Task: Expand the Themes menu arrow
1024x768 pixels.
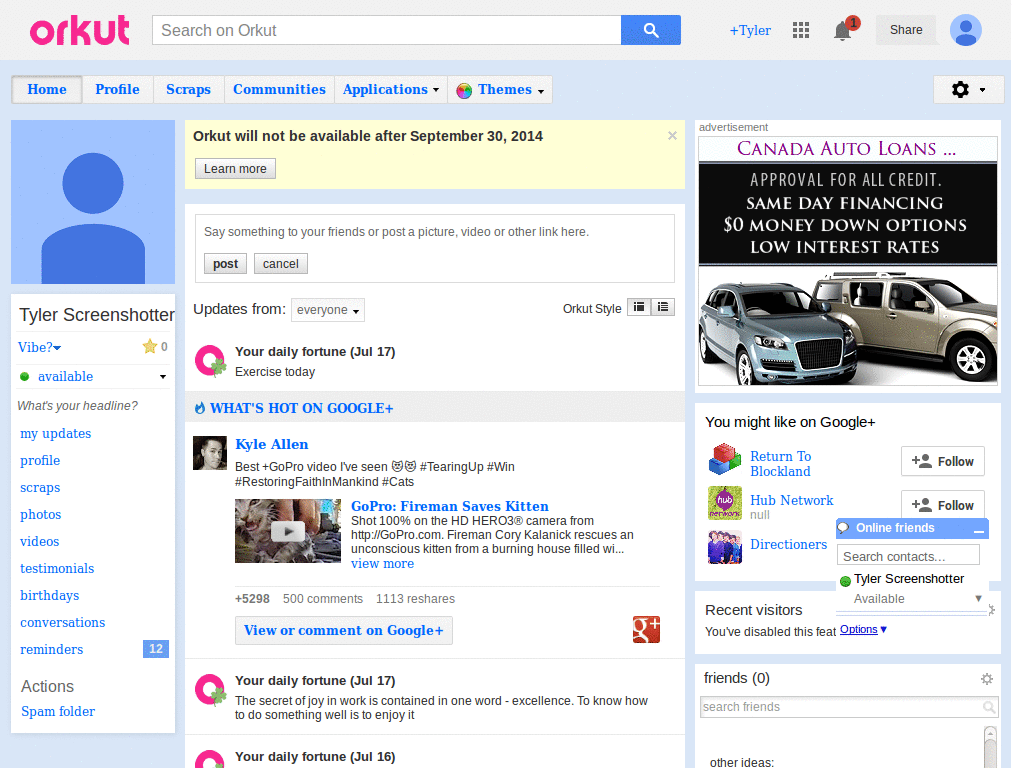Action: [541, 91]
